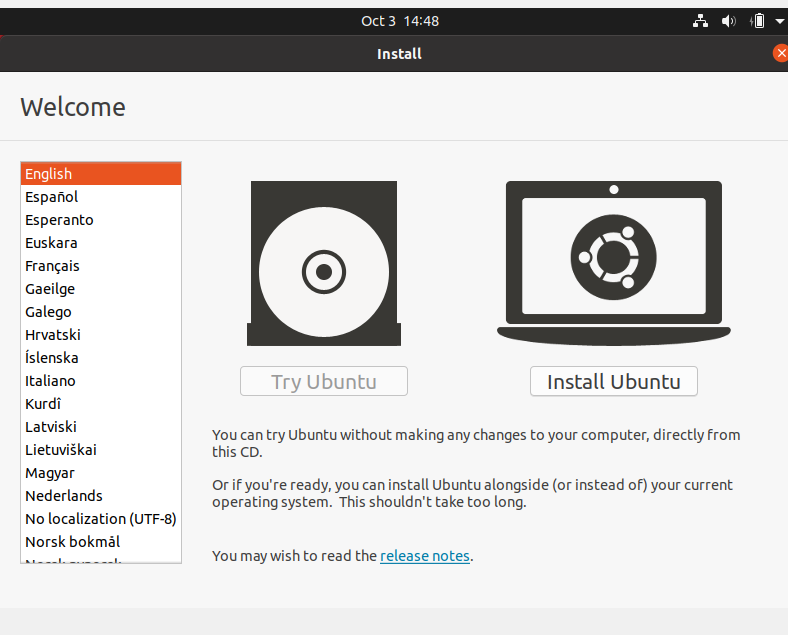Select English in the language list

[x=101, y=174]
